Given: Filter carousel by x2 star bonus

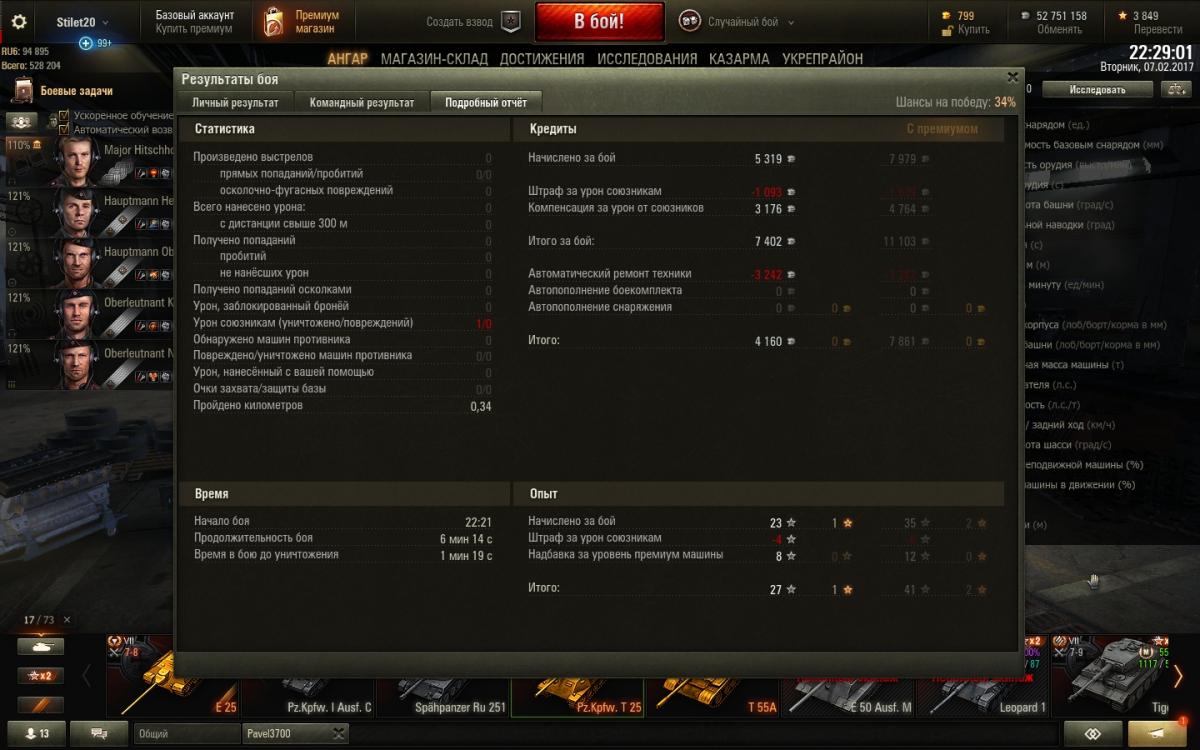Looking at the screenshot, I should 40,676.
